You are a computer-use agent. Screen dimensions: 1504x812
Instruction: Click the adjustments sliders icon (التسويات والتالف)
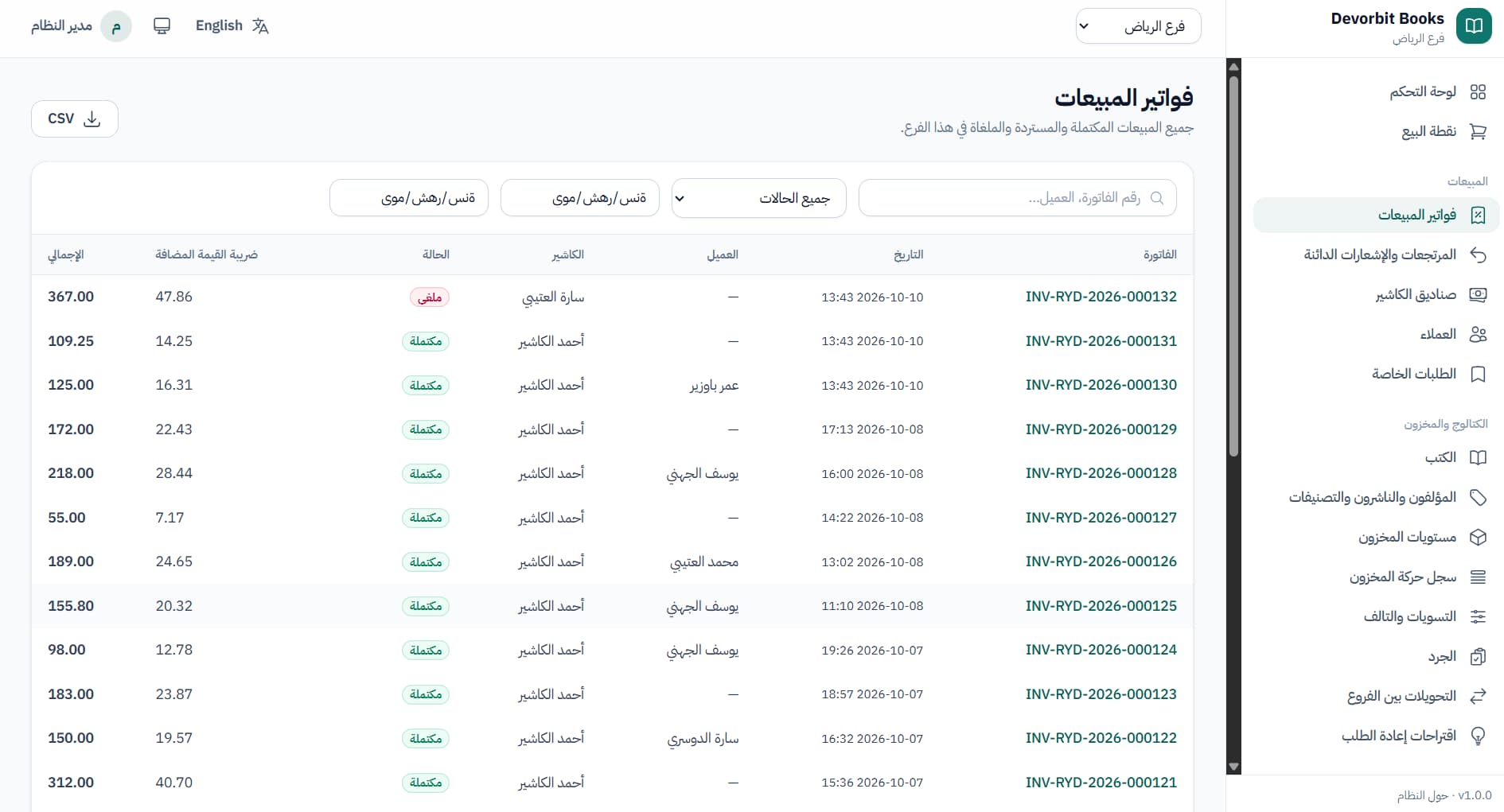[1478, 617]
